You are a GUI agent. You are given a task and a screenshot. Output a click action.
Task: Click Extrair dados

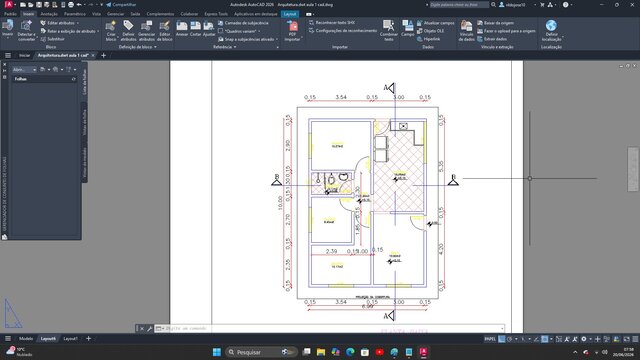coord(492,39)
